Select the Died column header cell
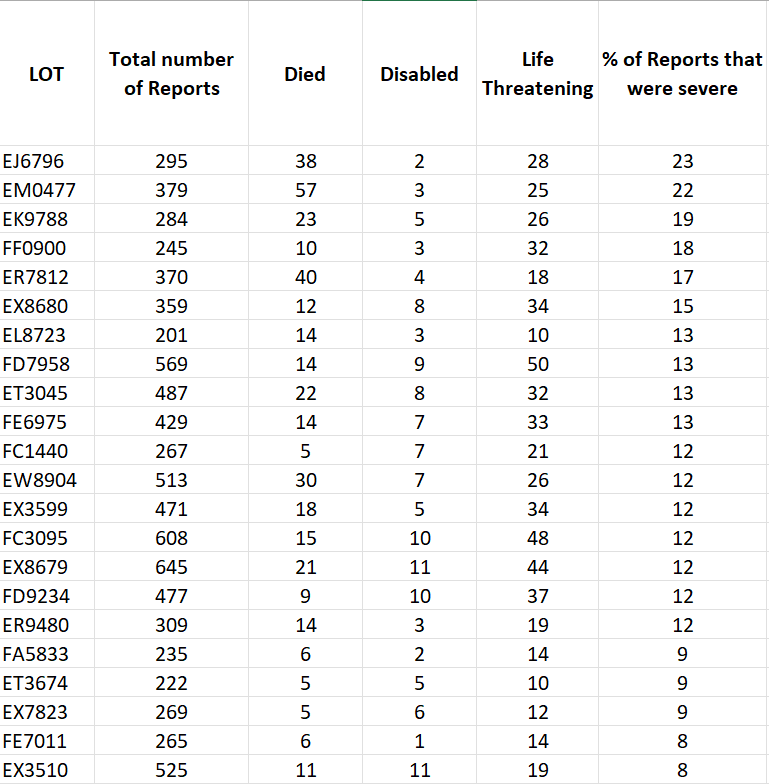The image size is (769, 784). click(x=305, y=74)
